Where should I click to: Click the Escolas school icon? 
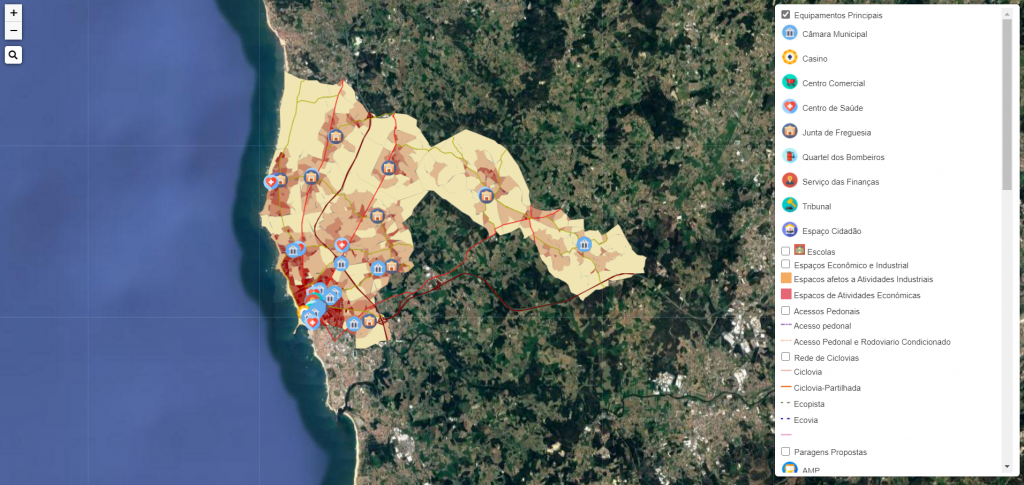[x=799, y=249]
